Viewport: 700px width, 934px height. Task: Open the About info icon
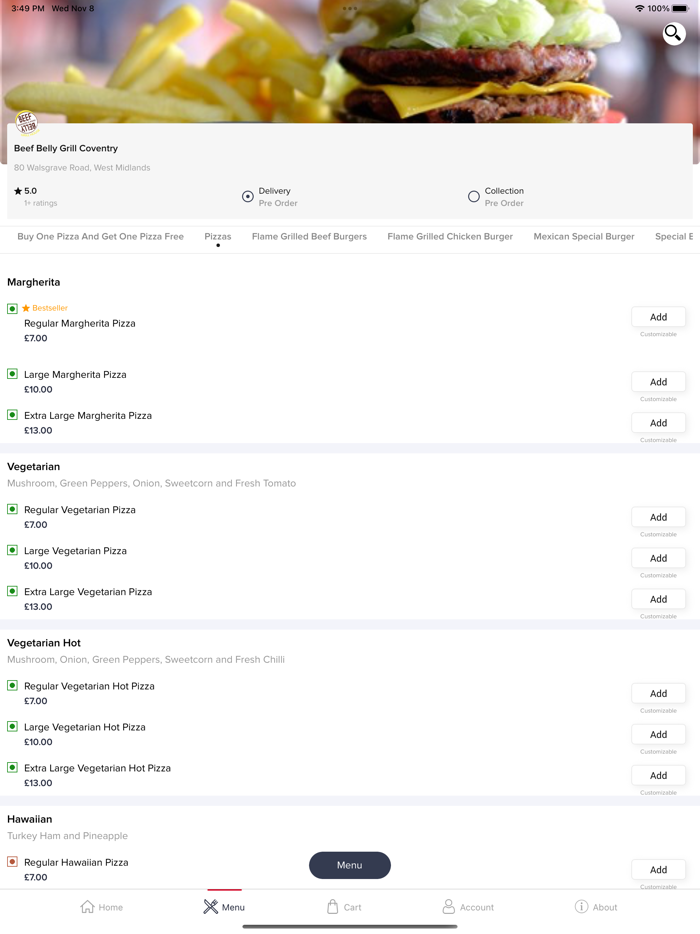581,906
